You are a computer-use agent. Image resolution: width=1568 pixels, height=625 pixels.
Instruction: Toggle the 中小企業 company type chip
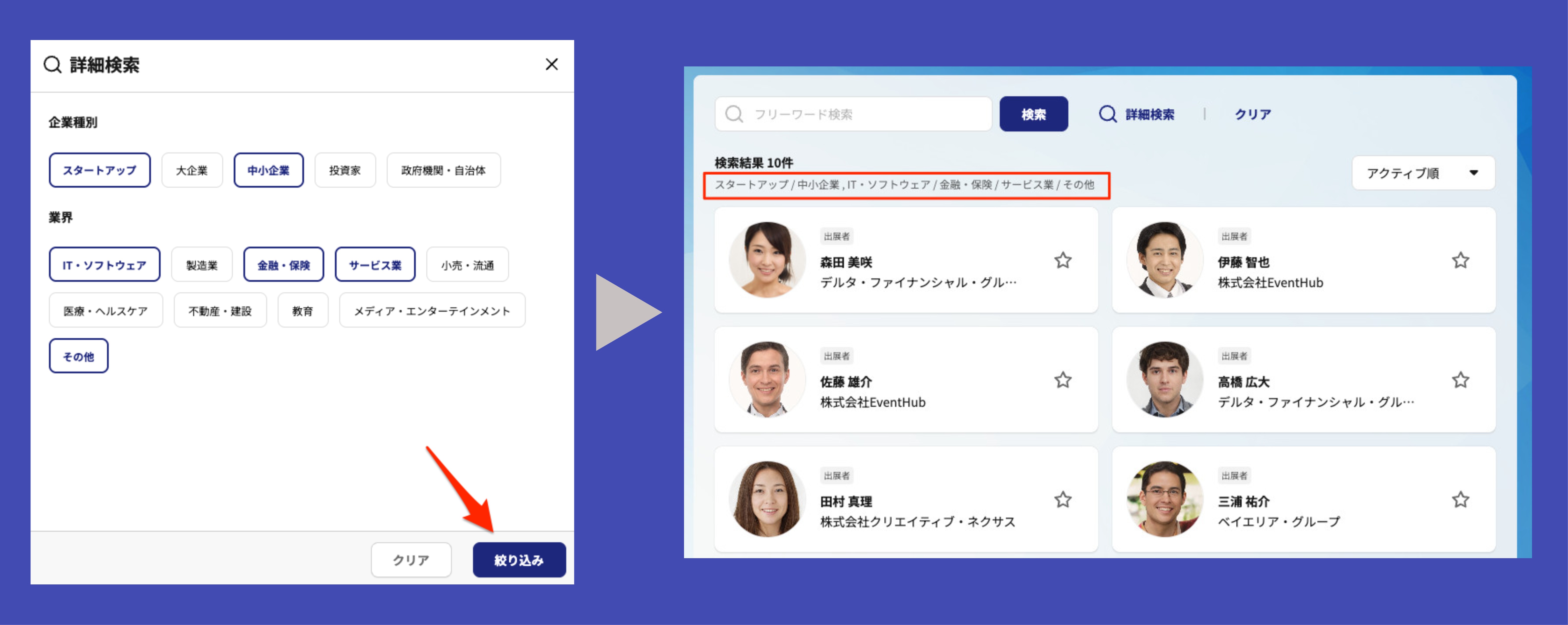pyautogui.click(x=269, y=170)
